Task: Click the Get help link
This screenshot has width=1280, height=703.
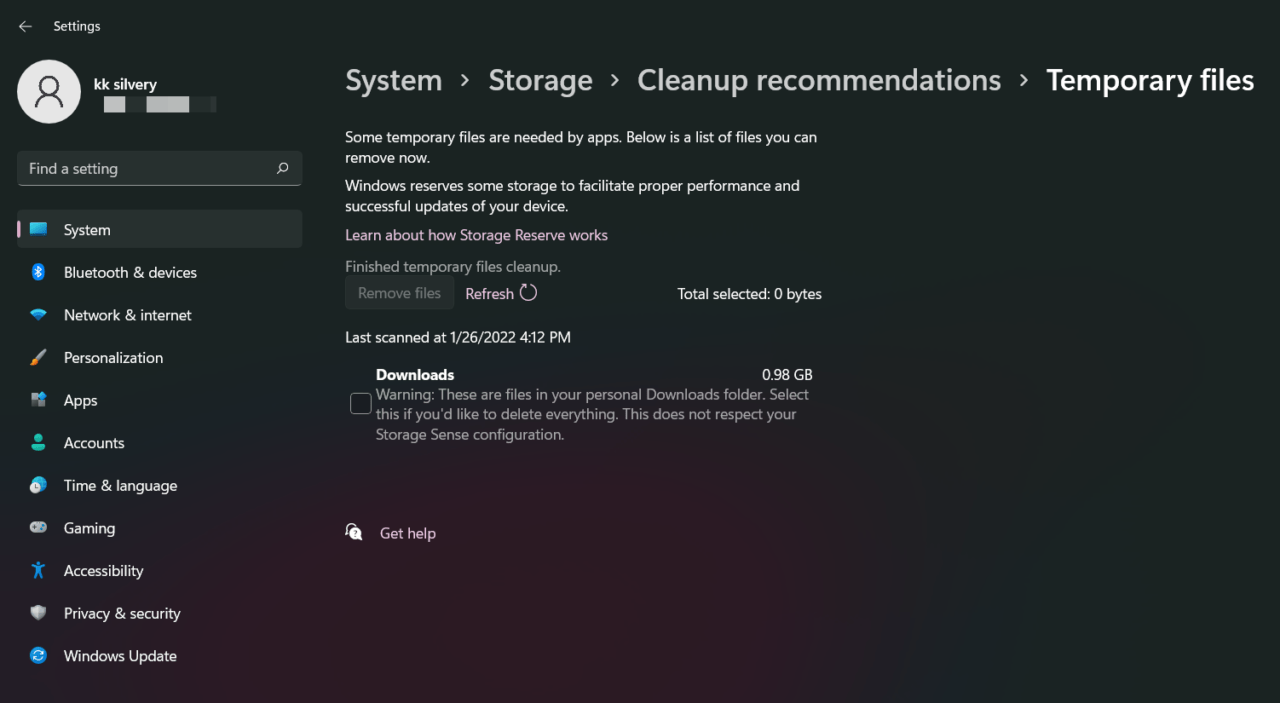Action: click(x=408, y=533)
